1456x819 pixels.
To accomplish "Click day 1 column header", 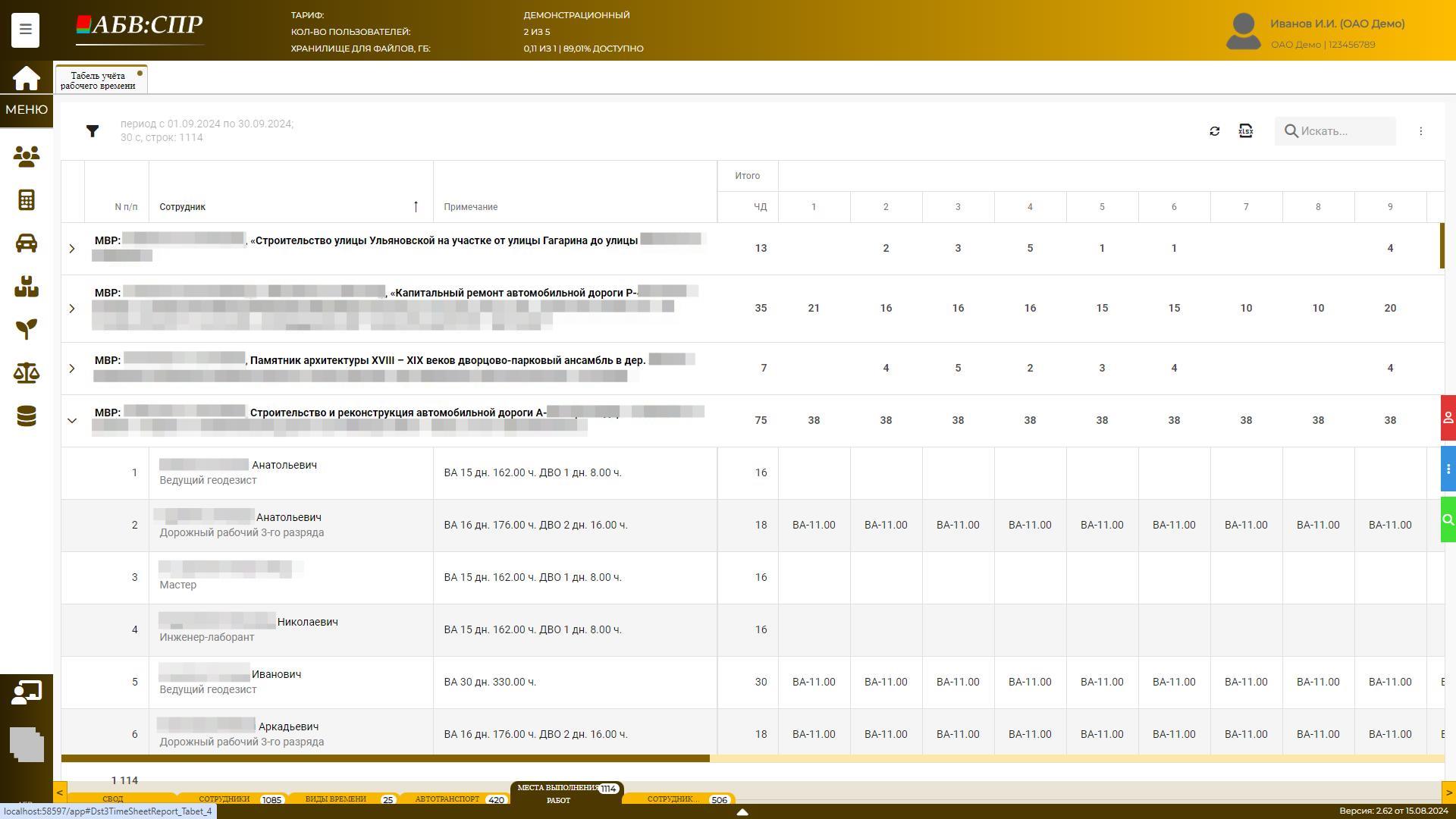I will tap(814, 207).
